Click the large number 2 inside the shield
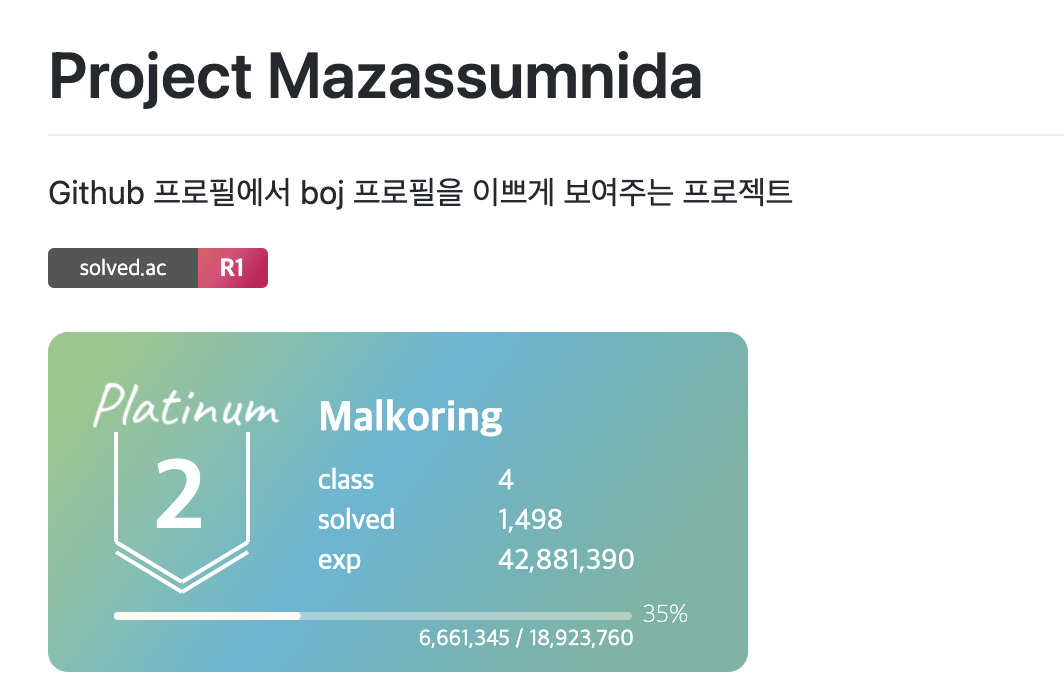The height and width of the screenshot is (700, 1064). [179, 494]
